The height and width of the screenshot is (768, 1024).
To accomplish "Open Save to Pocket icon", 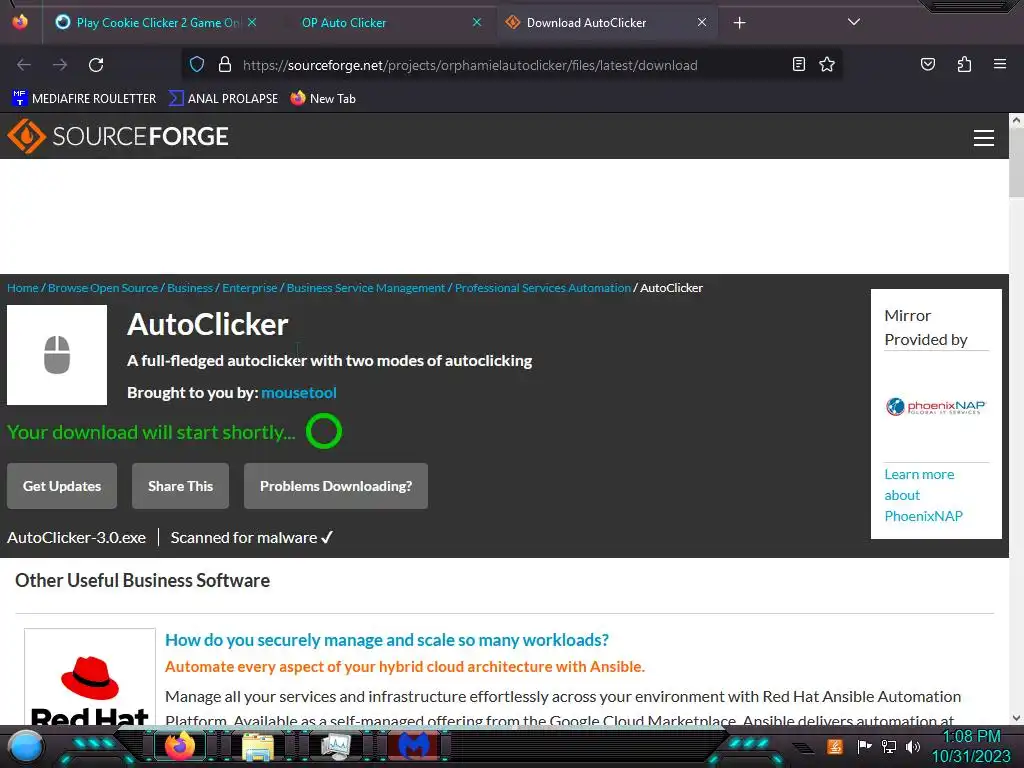I will [928, 64].
